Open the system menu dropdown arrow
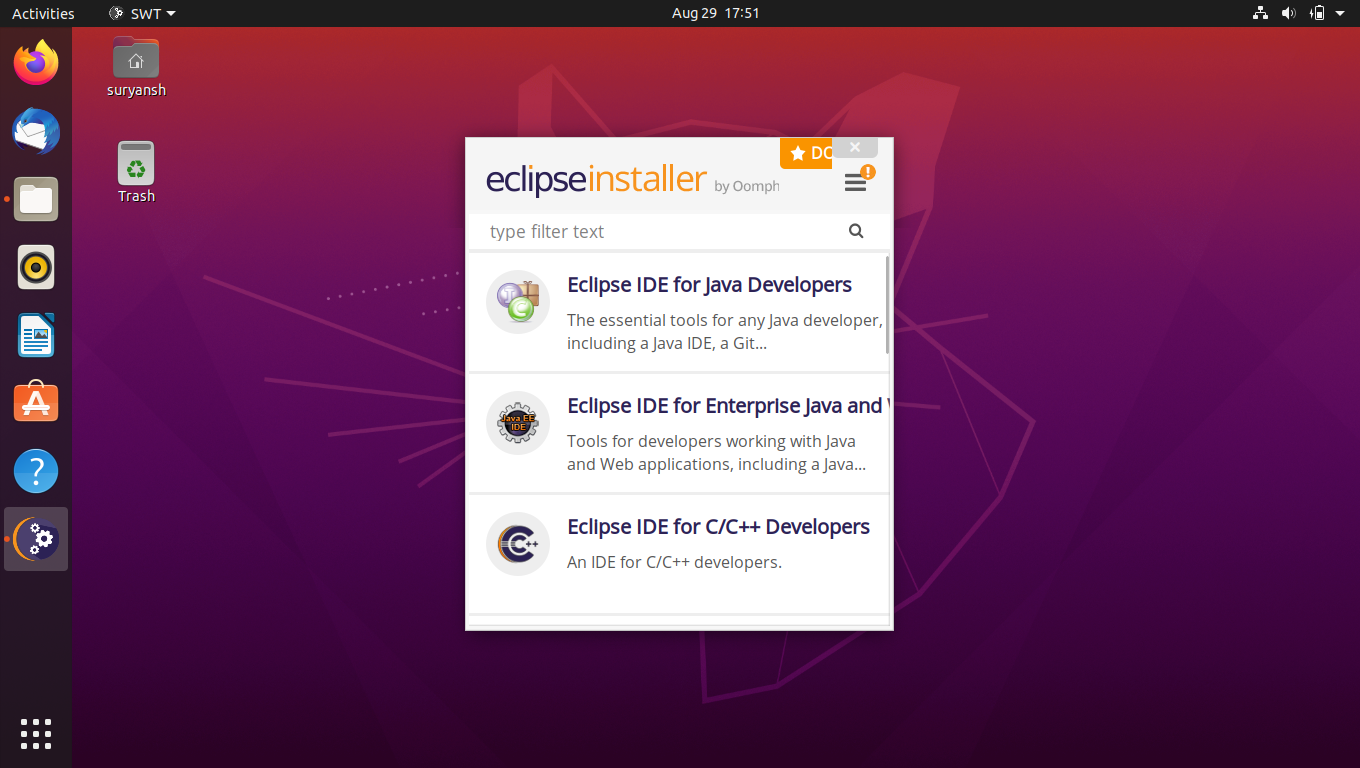This screenshot has height=768, width=1360. (x=1340, y=13)
